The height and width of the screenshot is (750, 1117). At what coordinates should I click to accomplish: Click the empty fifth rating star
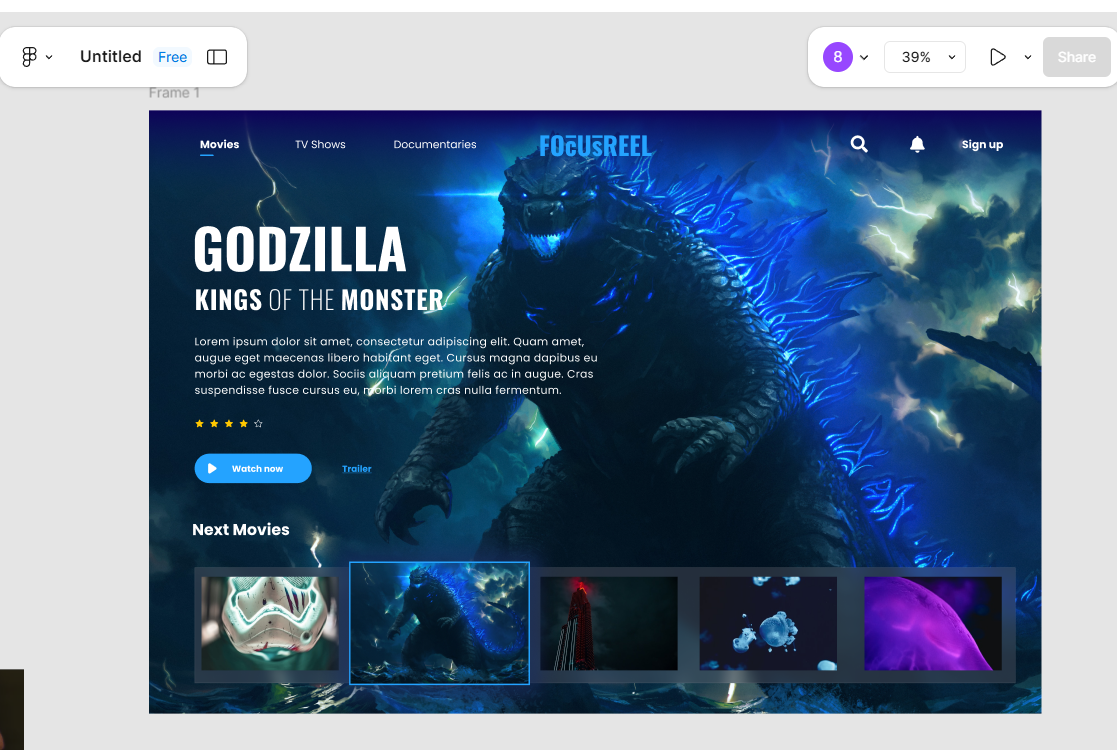coord(259,424)
